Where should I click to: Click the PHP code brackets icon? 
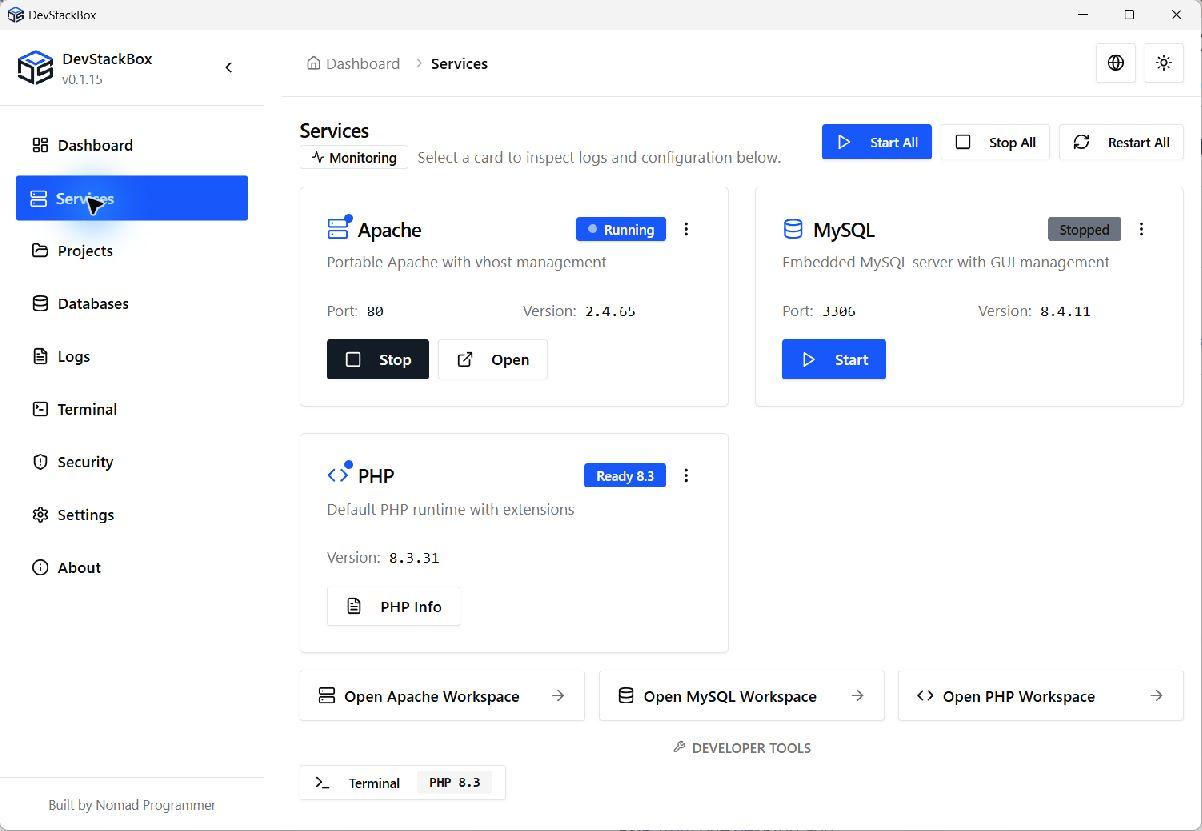pyautogui.click(x=338, y=475)
